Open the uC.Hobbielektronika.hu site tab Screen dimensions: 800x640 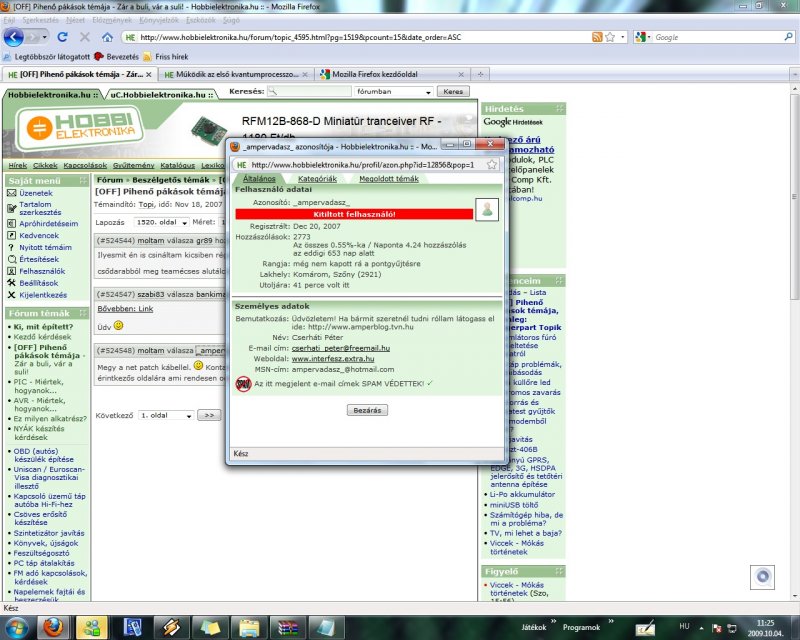coord(161,94)
